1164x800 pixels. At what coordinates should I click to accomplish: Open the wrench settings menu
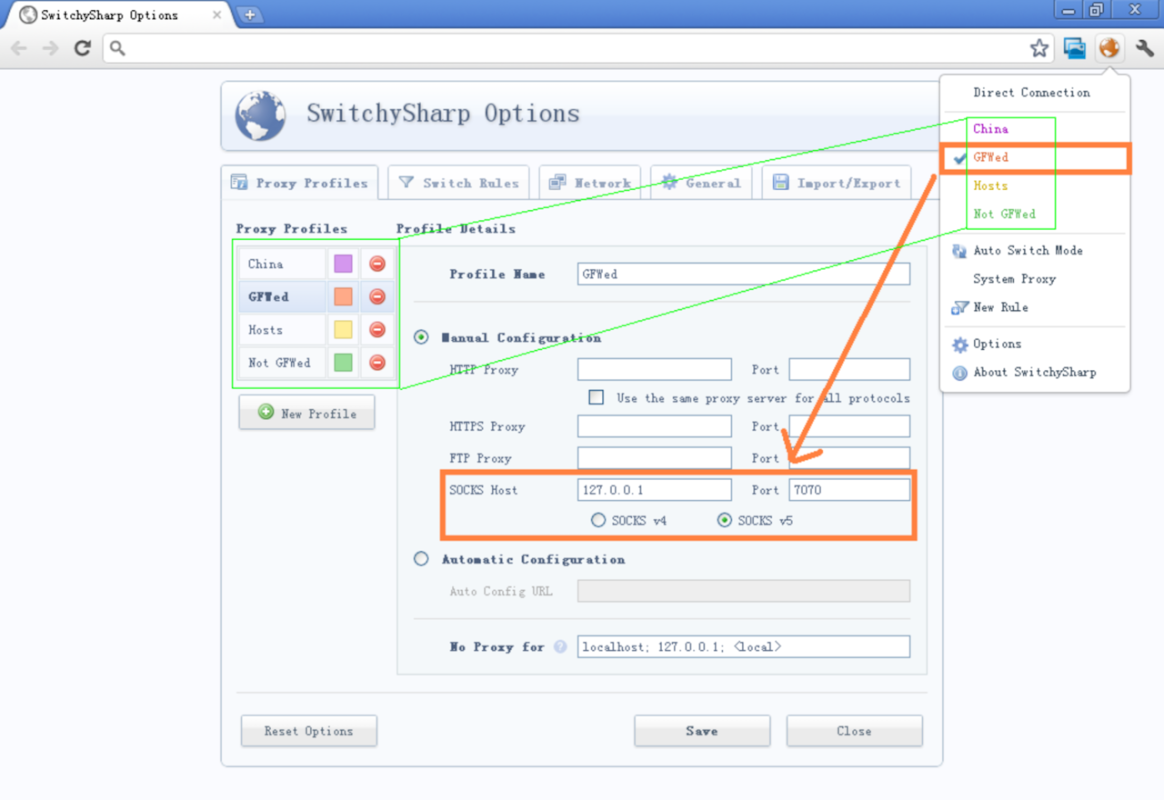pyautogui.click(x=1144, y=49)
